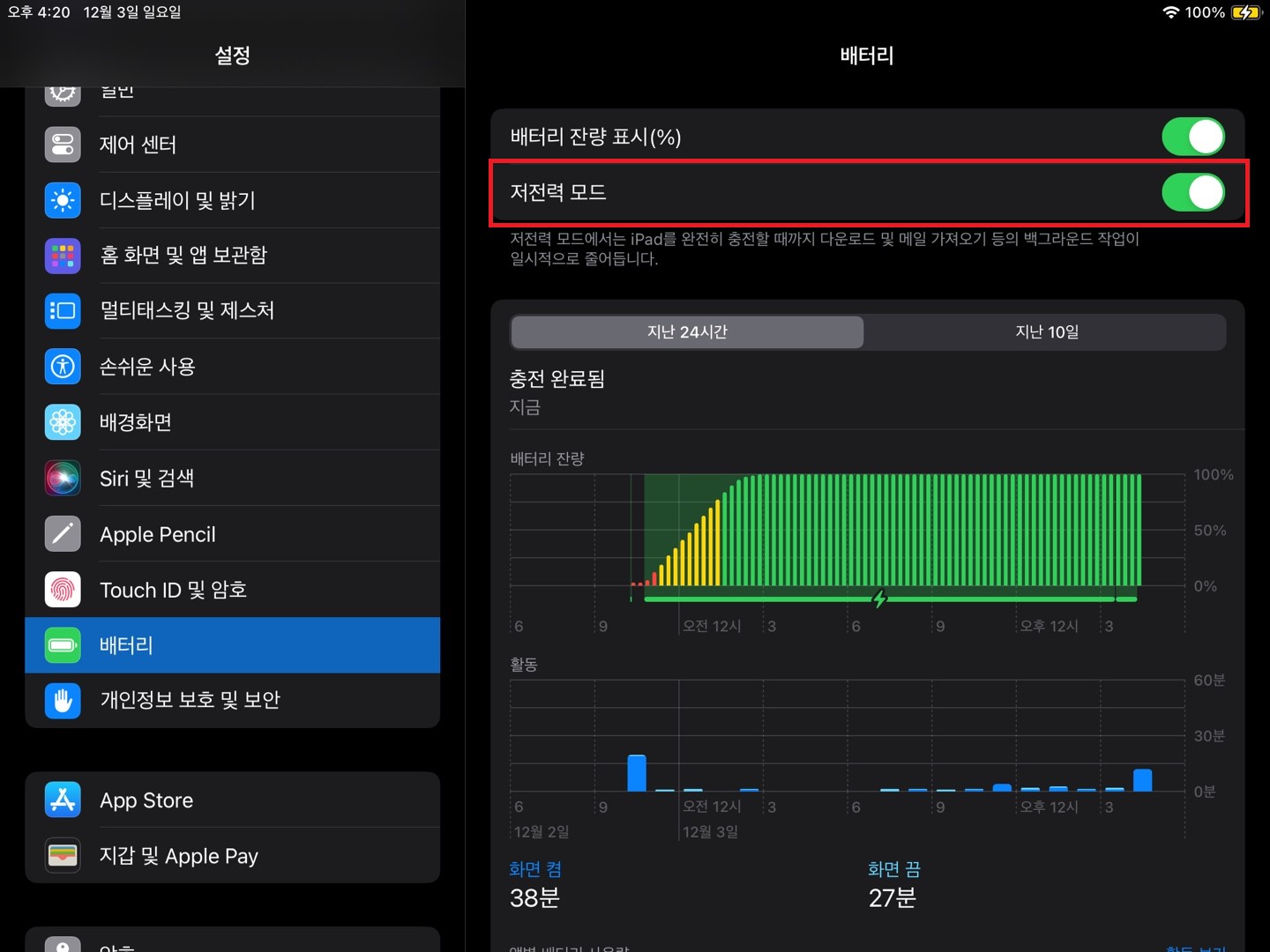Image resolution: width=1270 pixels, height=952 pixels.
Task: Open Siri & Search settings icon
Action: pos(62,478)
